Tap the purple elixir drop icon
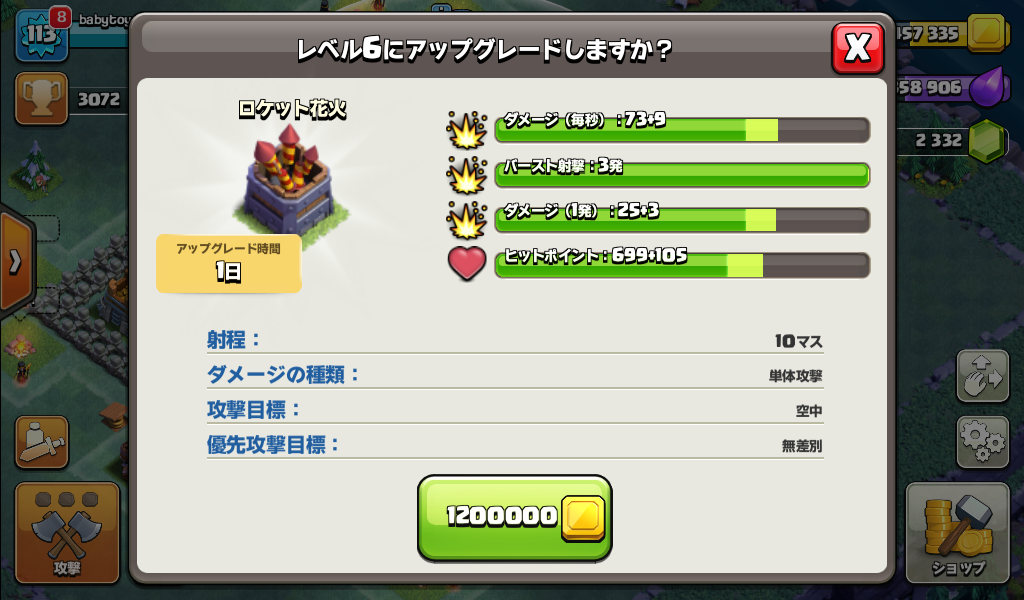The image size is (1024, 600). tap(986, 86)
